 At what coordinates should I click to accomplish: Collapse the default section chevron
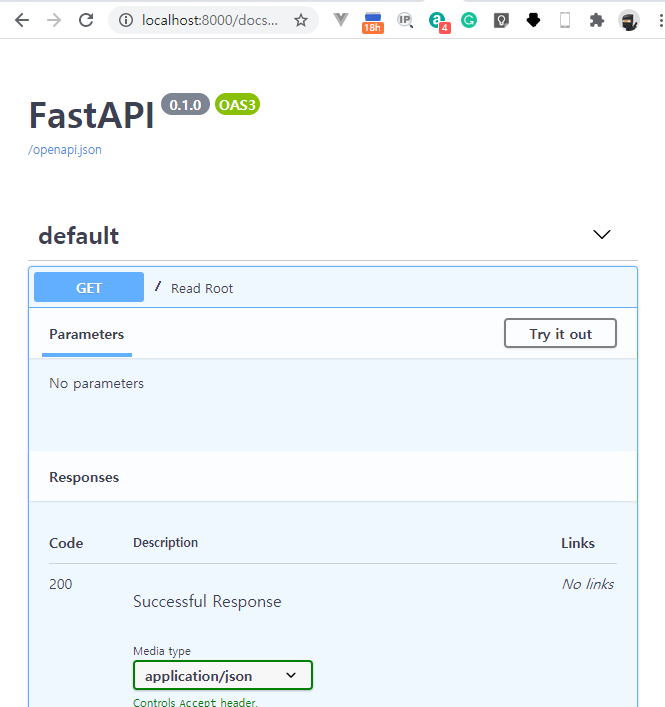click(601, 234)
